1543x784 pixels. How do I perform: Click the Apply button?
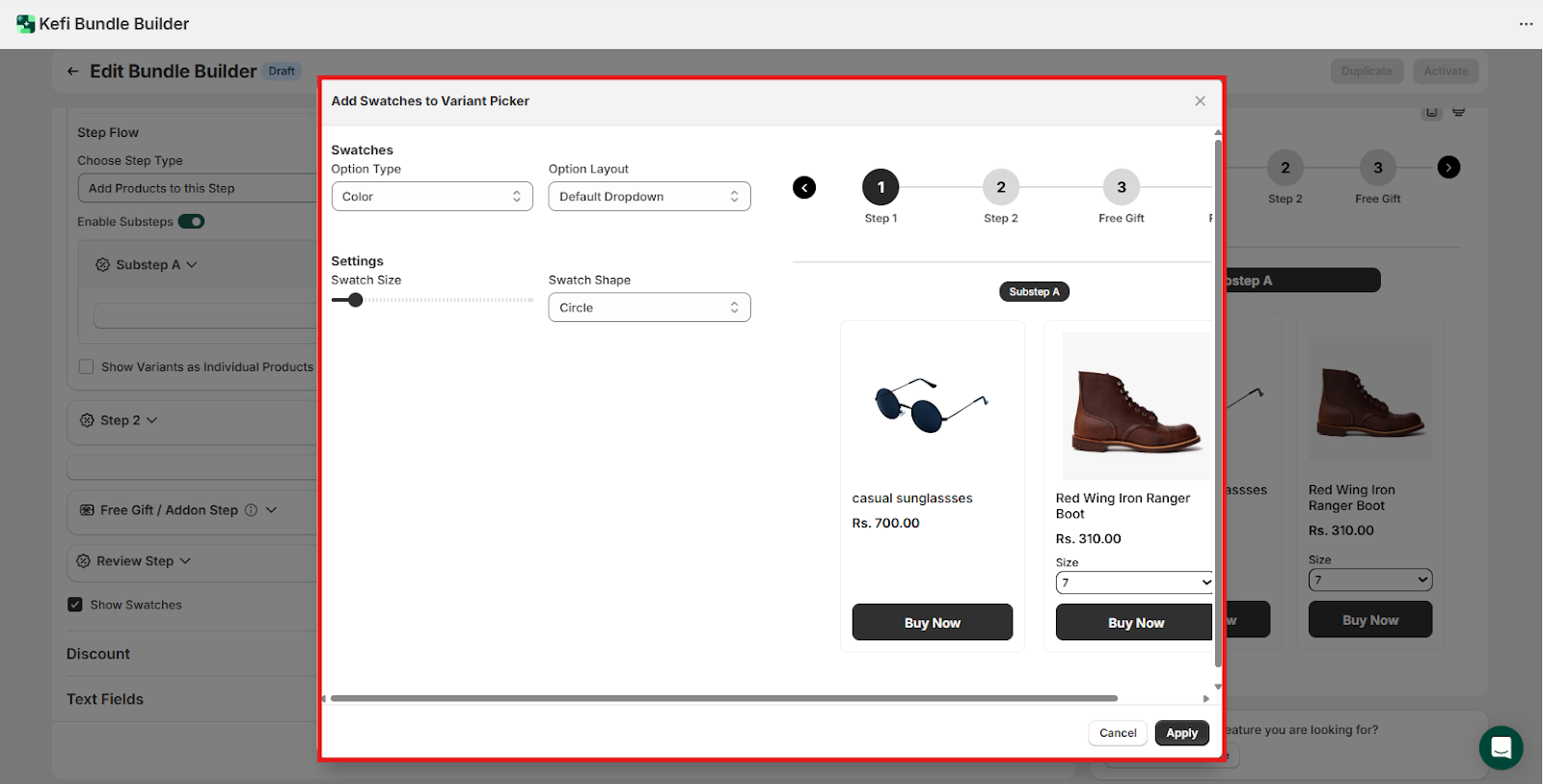(x=1181, y=733)
